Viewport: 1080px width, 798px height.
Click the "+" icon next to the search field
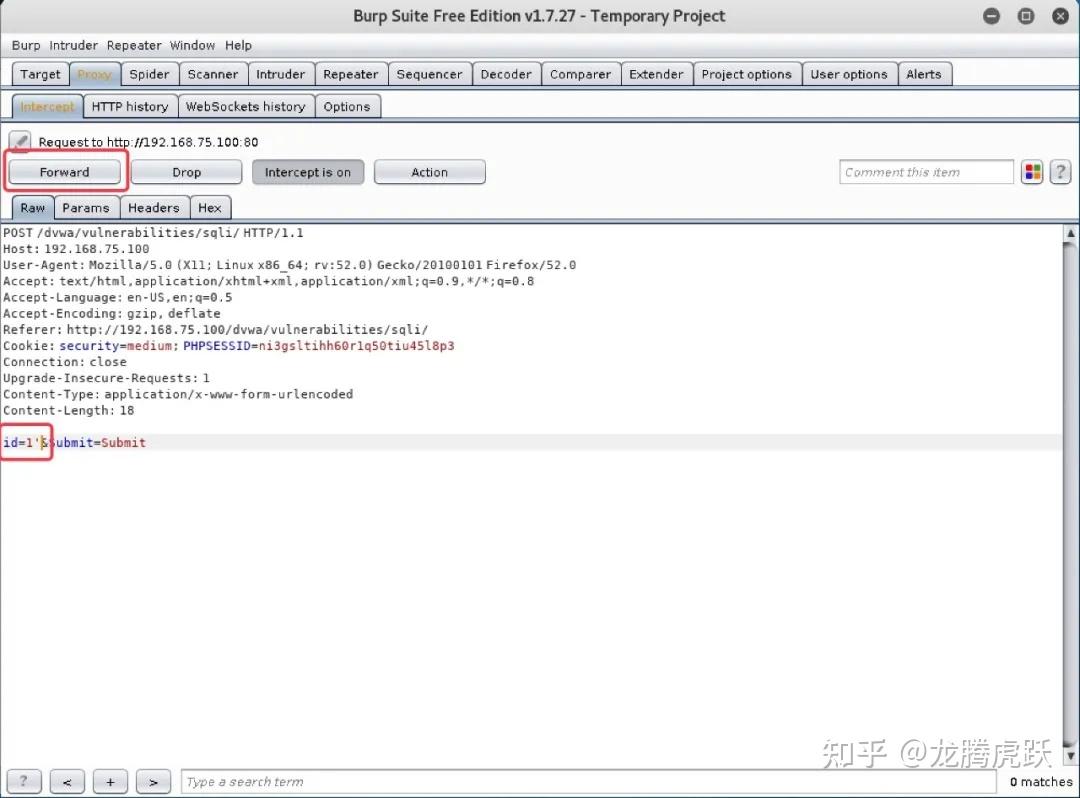click(x=110, y=781)
